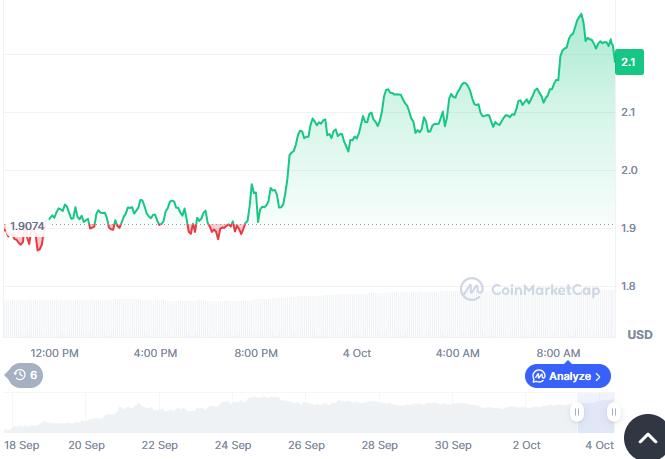This screenshot has width=665, height=459.
Task: Click the current price tag 2.1
Action: pos(628,62)
